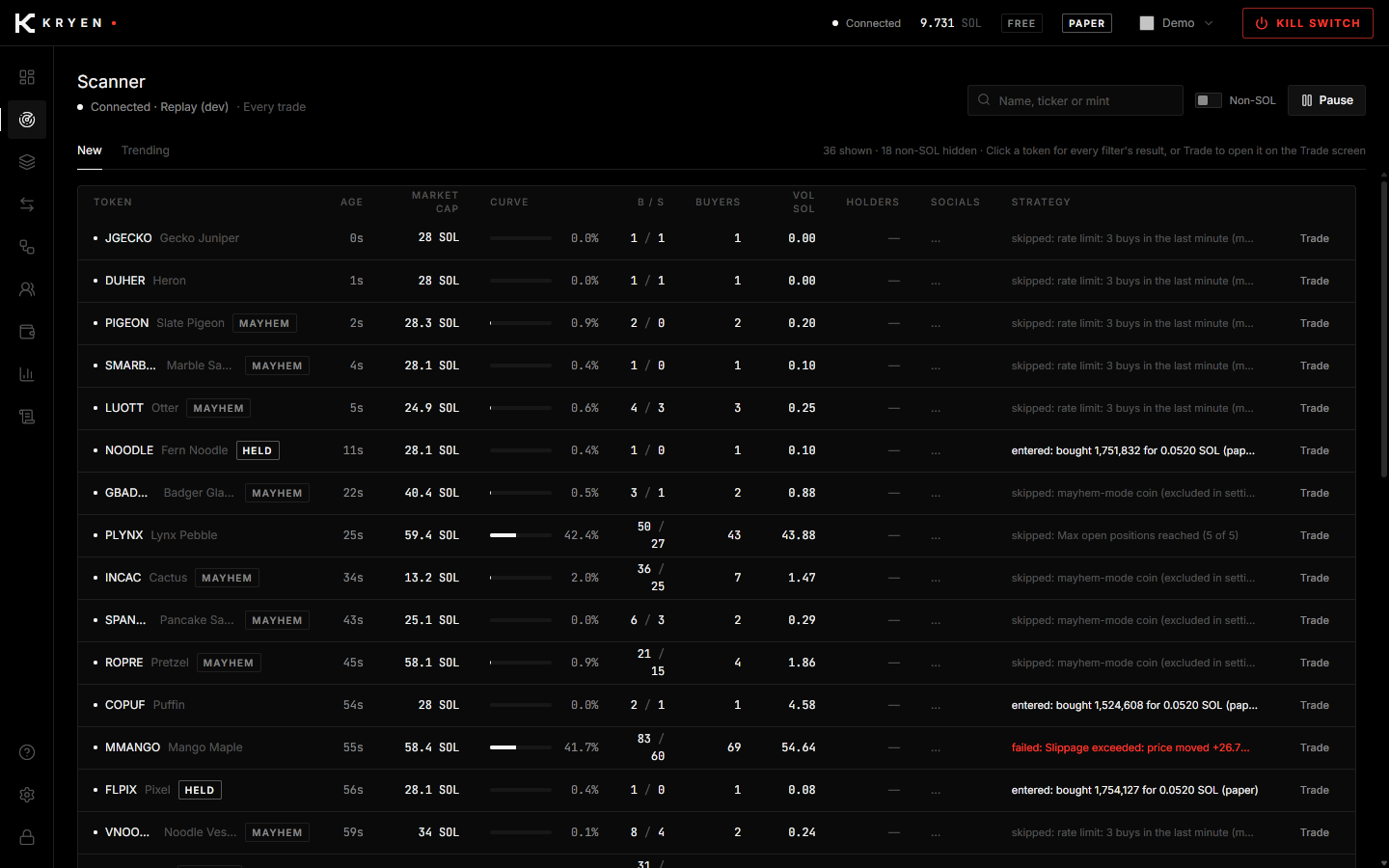Click the Kryen logo
Screen dimensions: 1389x868
pyautogui.click(x=65, y=23)
